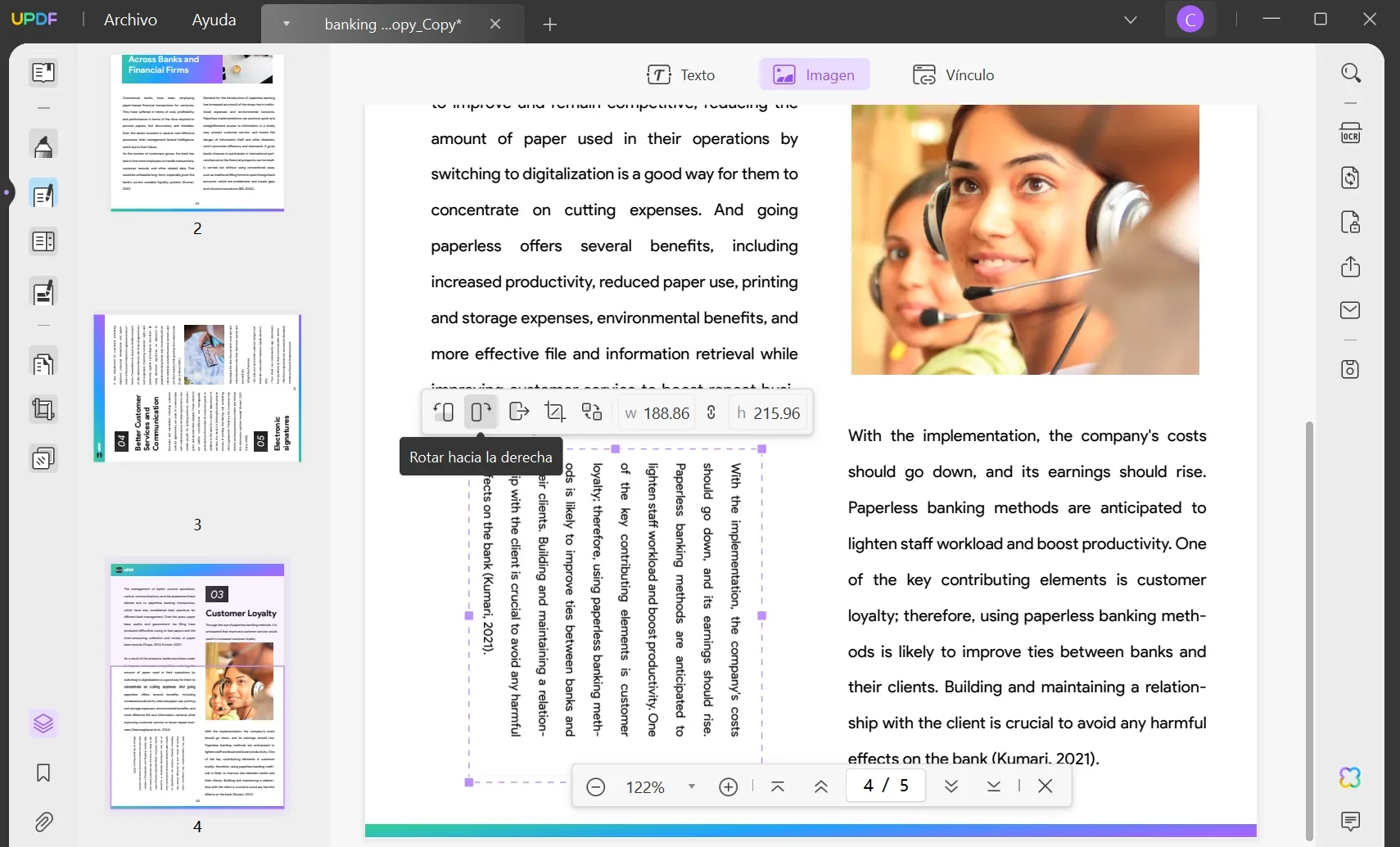Open page 3 thumbnail
The image size is (1400, 847).
(x=197, y=388)
